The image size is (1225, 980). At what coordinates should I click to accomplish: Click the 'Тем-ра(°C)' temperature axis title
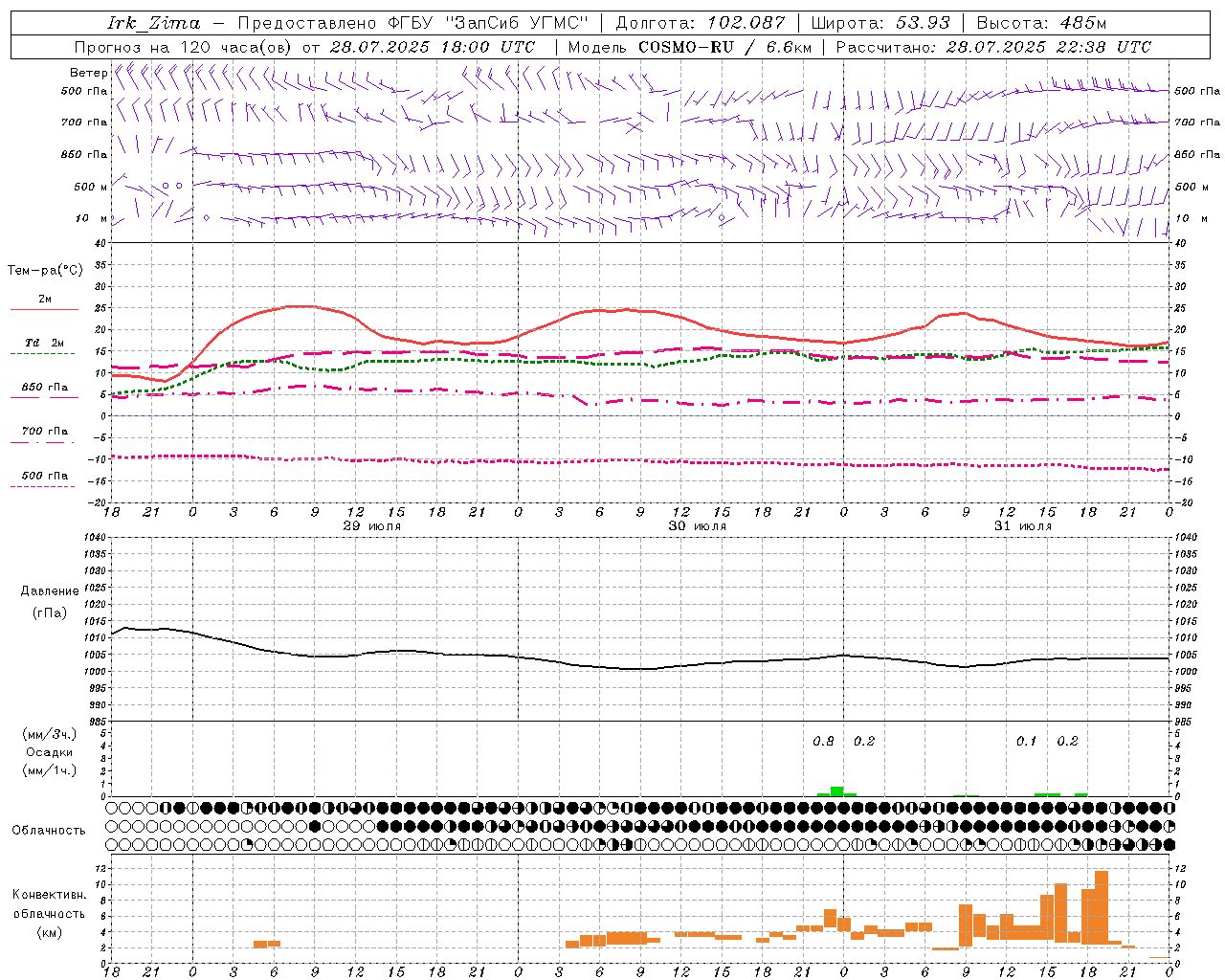point(45,271)
